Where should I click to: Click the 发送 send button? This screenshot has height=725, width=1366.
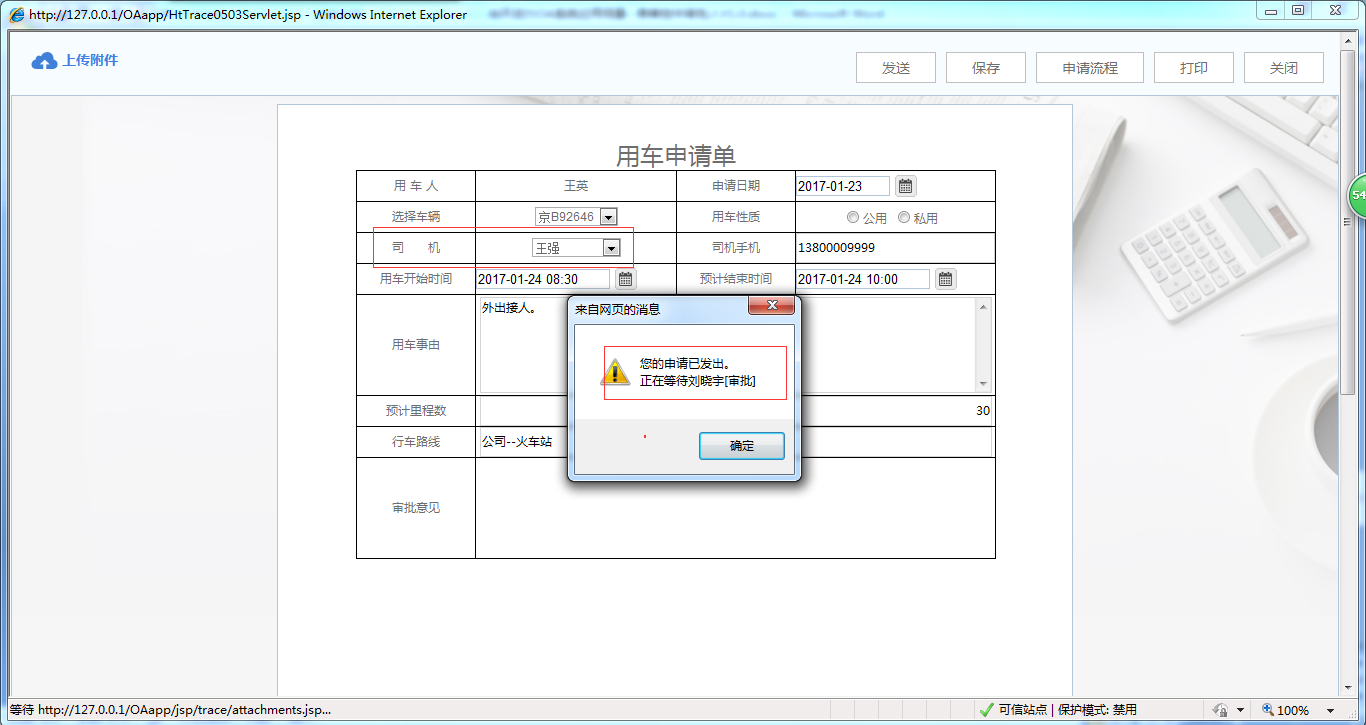895,67
